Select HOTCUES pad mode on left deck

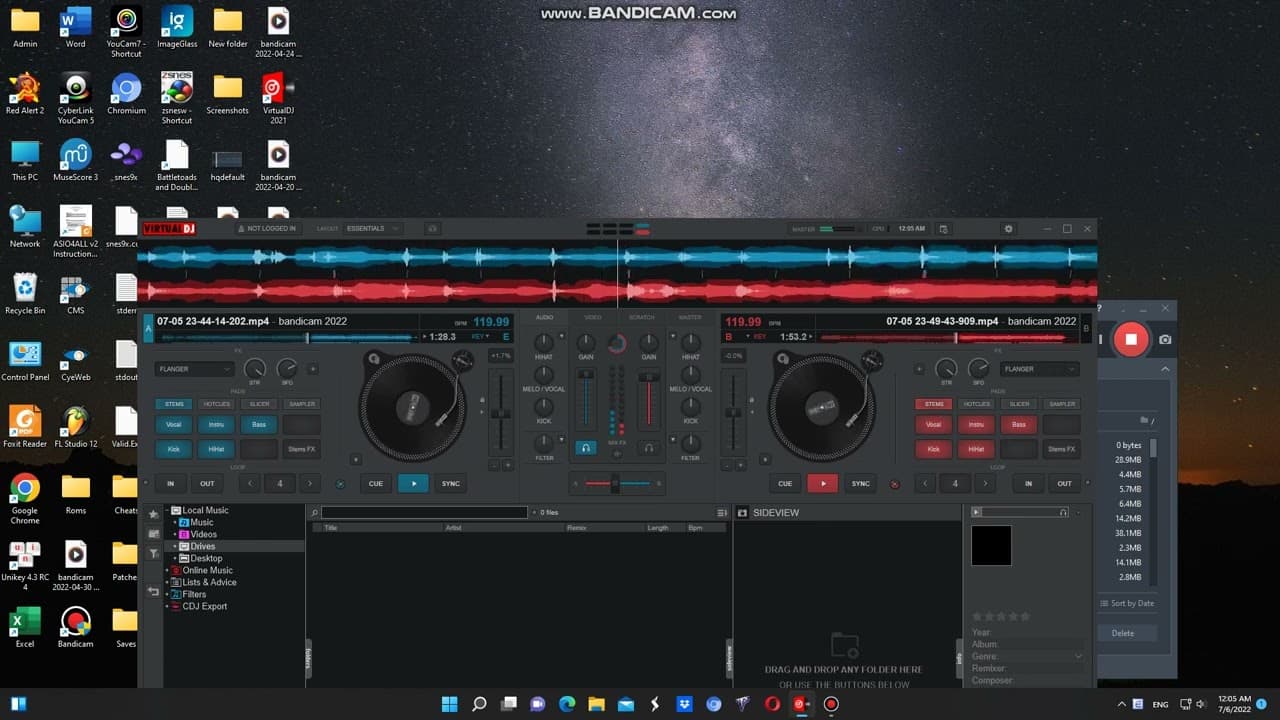pyautogui.click(x=217, y=404)
